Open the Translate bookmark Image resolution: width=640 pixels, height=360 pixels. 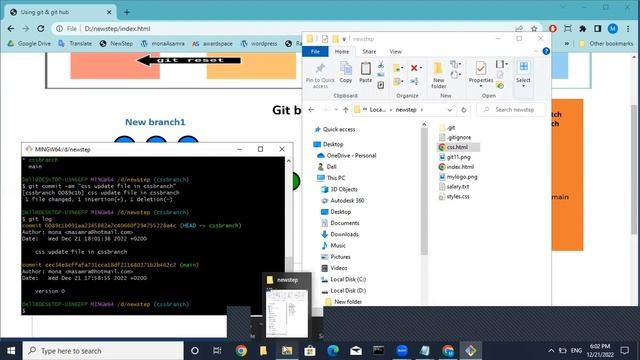(75, 43)
